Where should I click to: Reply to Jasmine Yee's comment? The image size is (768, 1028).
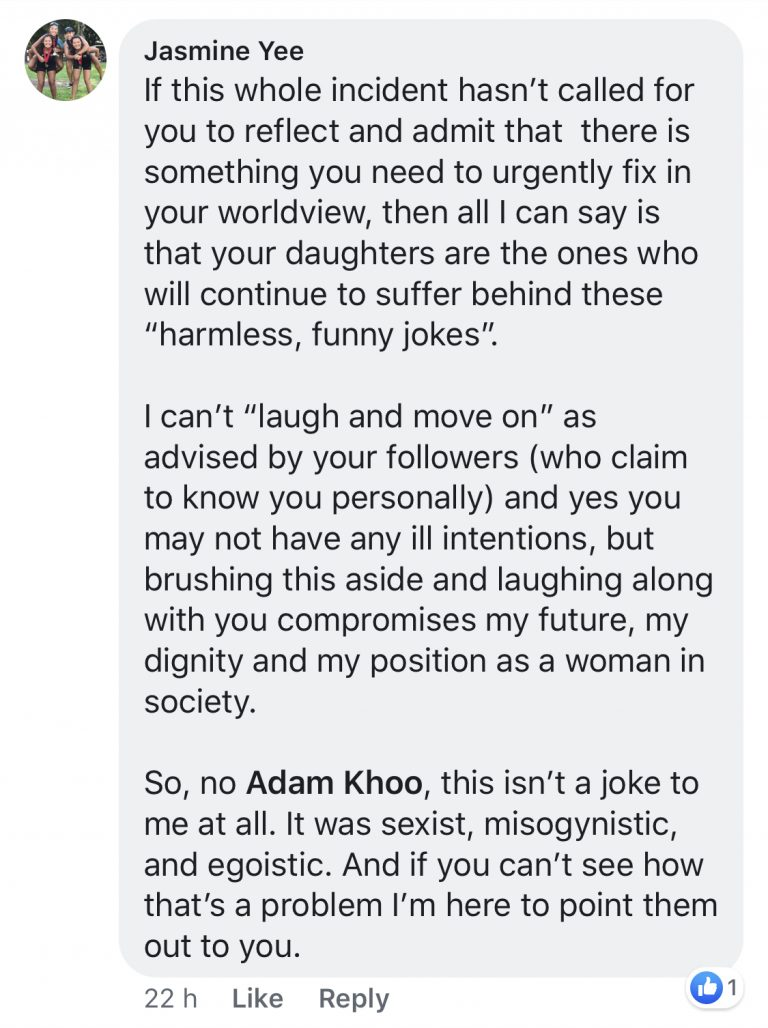click(x=354, y=998)
